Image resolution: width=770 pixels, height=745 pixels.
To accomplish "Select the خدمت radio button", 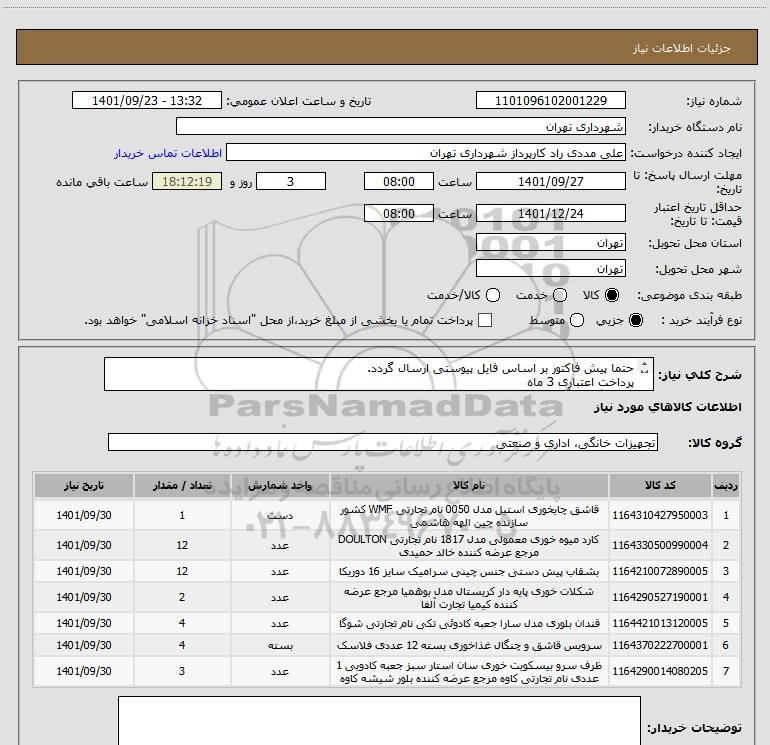I will (x=560, y=295).
